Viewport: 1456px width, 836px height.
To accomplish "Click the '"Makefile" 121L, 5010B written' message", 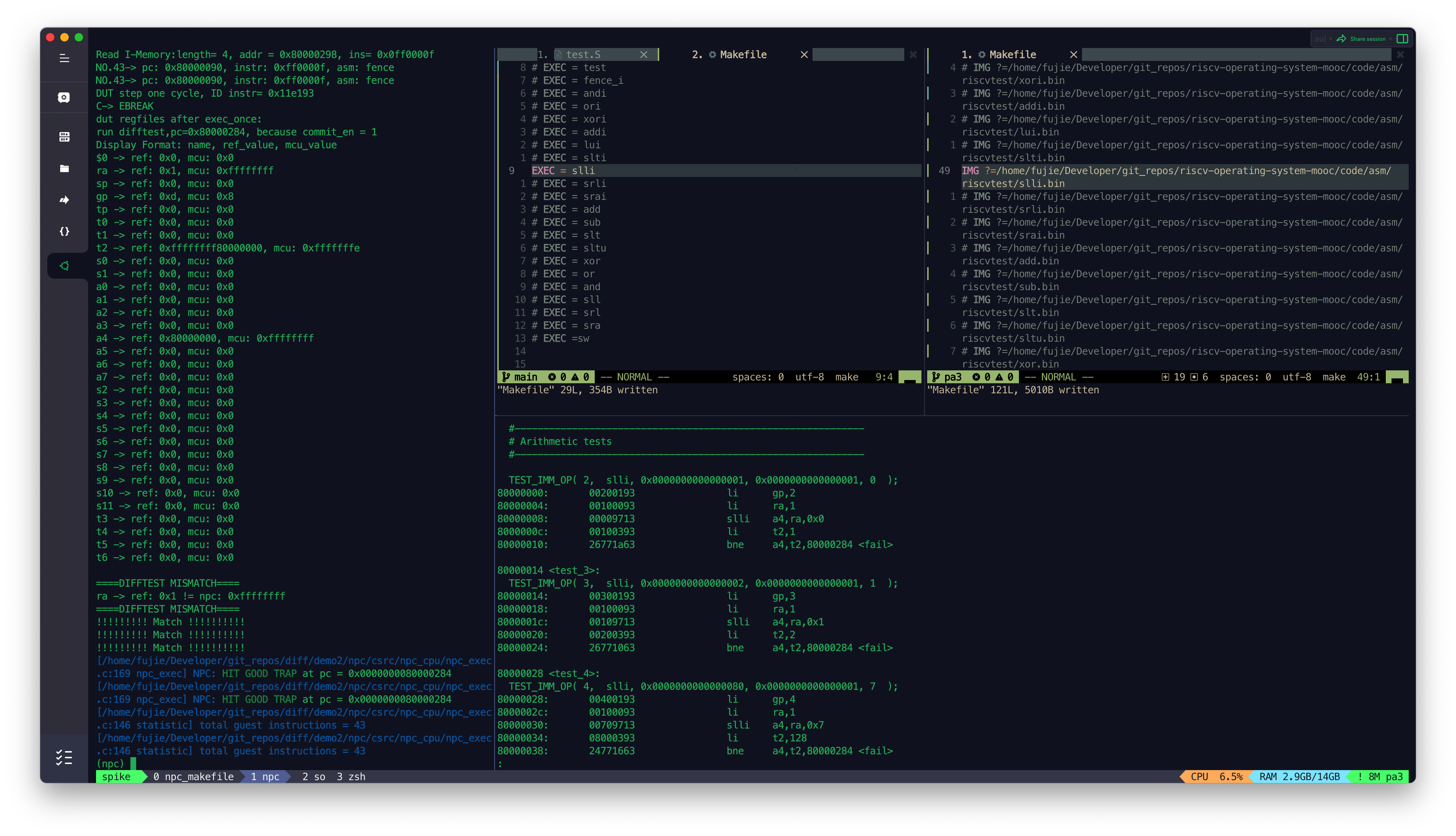I will [x=1013, y=390].
